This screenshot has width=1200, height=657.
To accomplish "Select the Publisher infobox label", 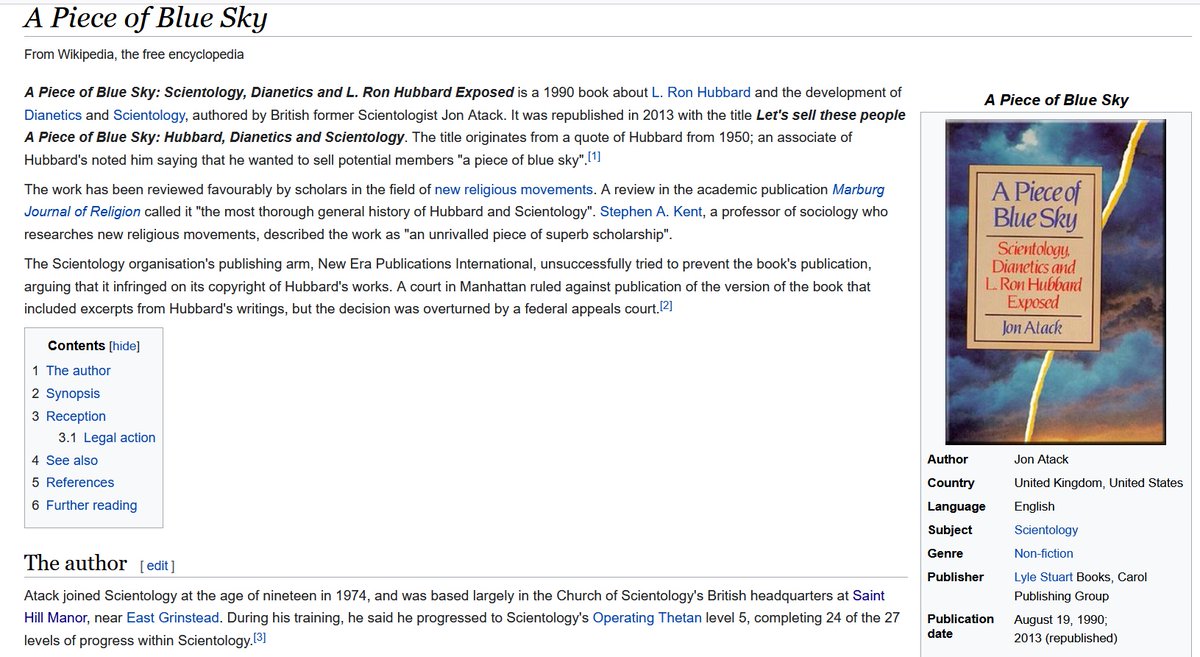I will (x=956, y=577).
